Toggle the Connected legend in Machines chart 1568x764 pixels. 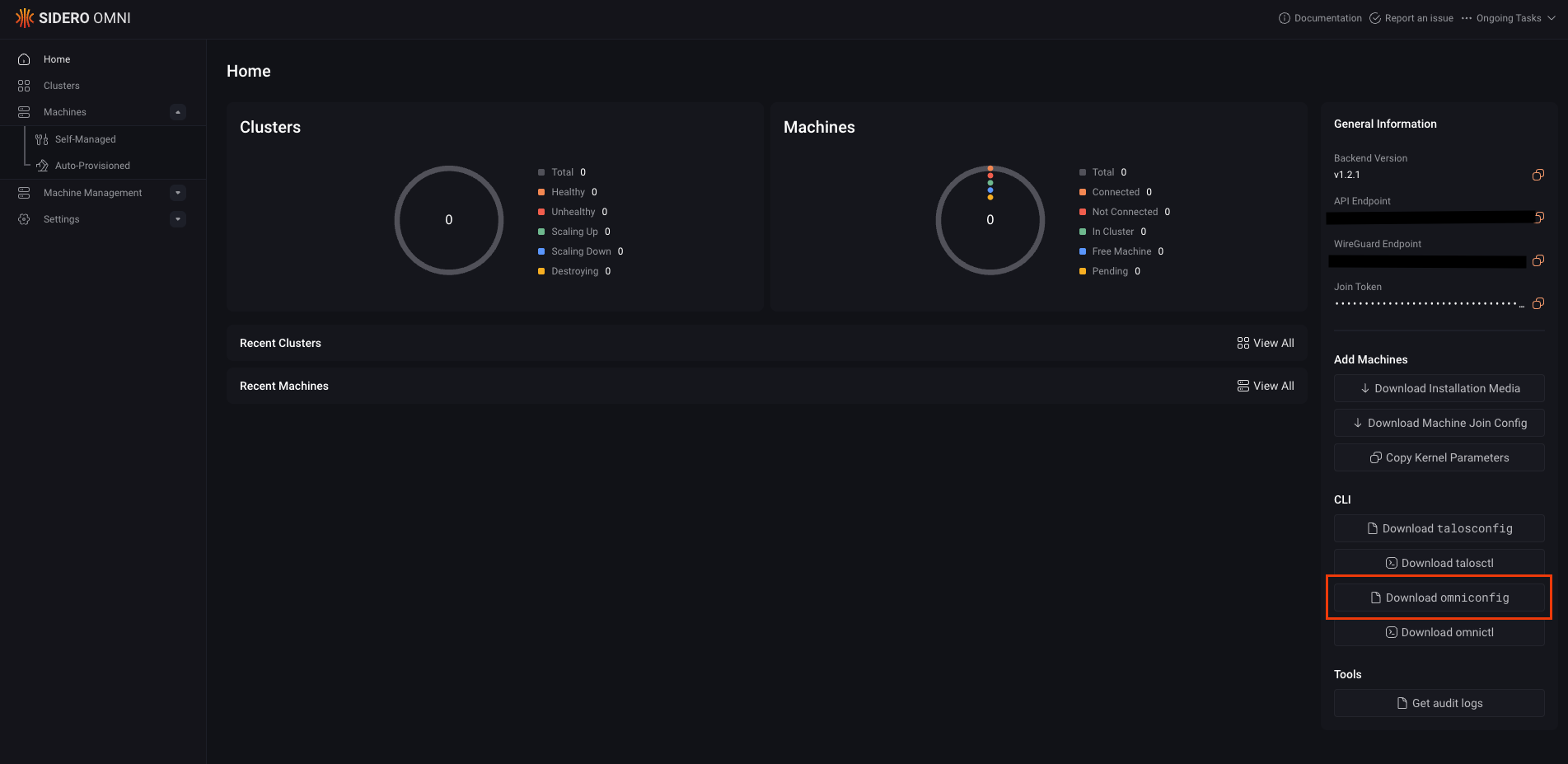(1115, 191)
